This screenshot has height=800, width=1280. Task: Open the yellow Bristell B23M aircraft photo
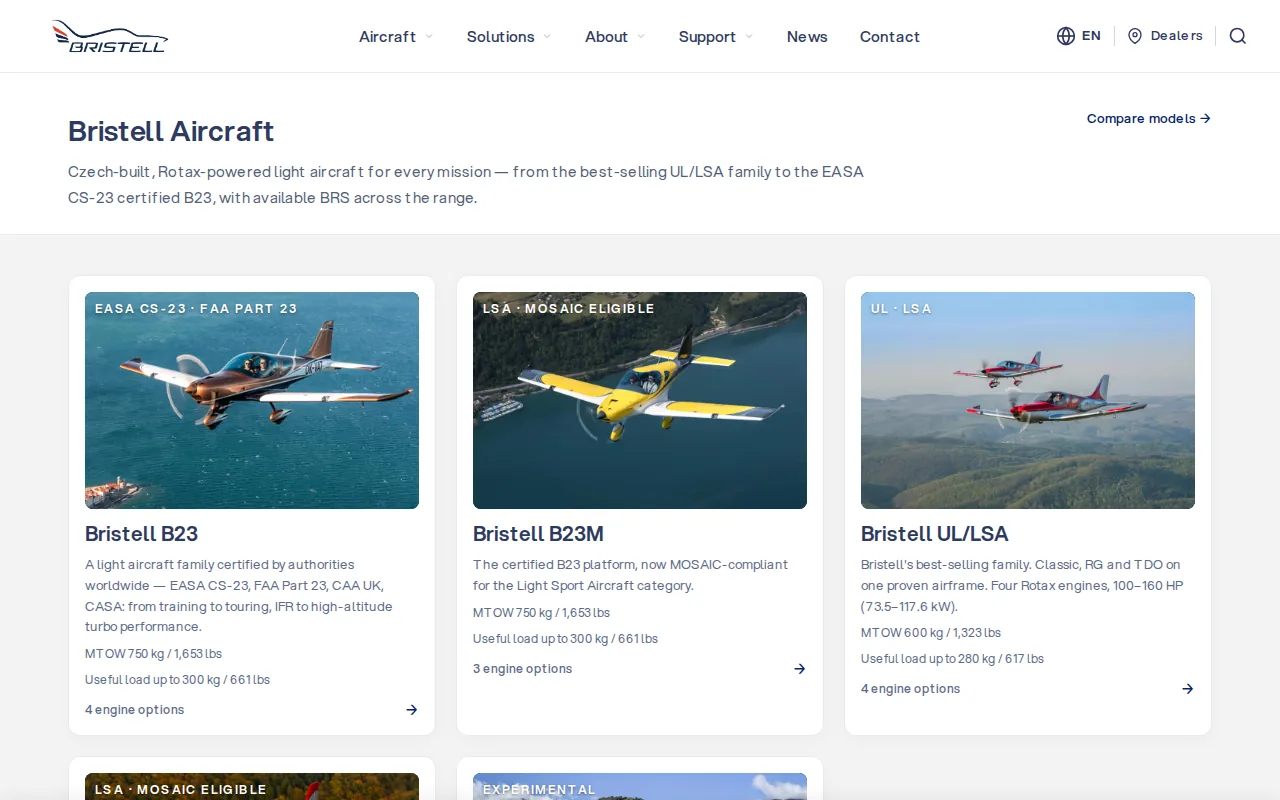pos(640,400)
